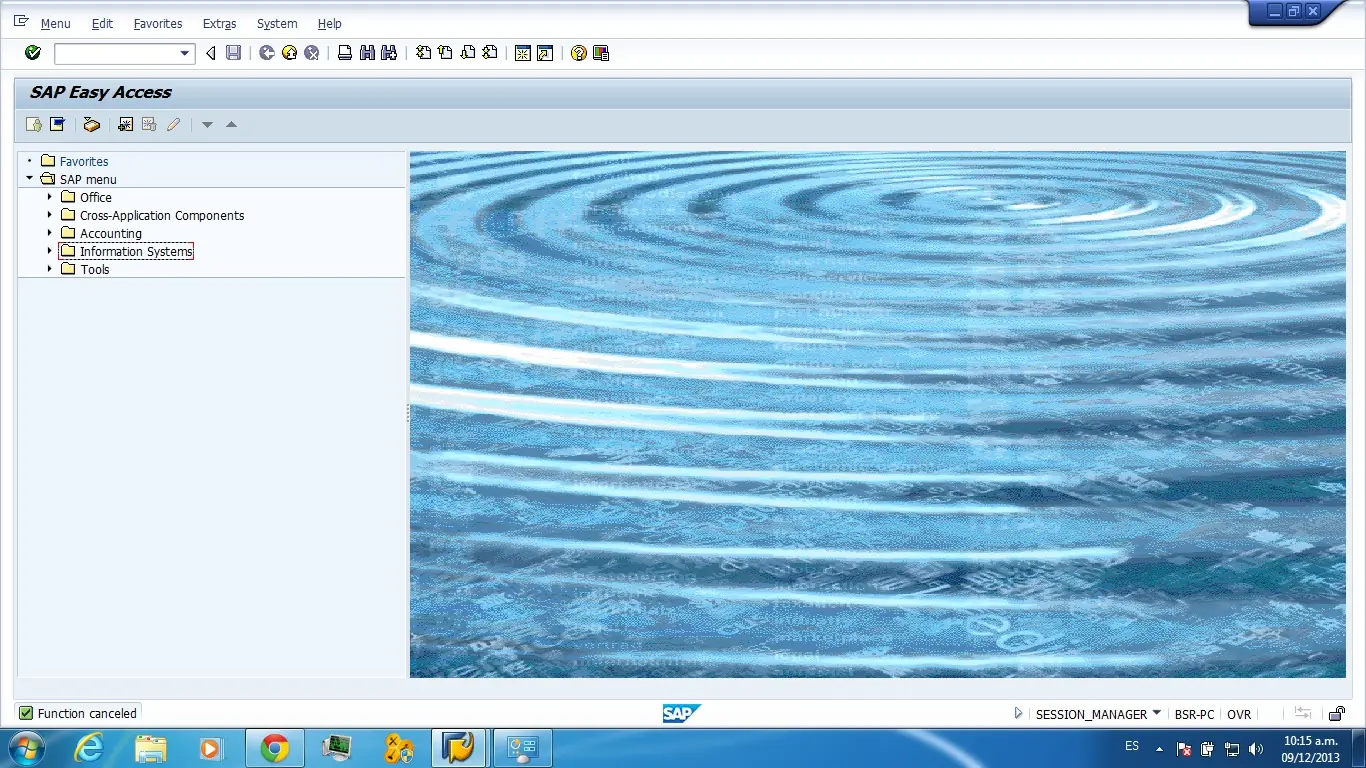The image size is (1366, 768).
Task: Launch Internet Explorer from the taskbar
Action: pyautogui.click(x=89, y=748)
